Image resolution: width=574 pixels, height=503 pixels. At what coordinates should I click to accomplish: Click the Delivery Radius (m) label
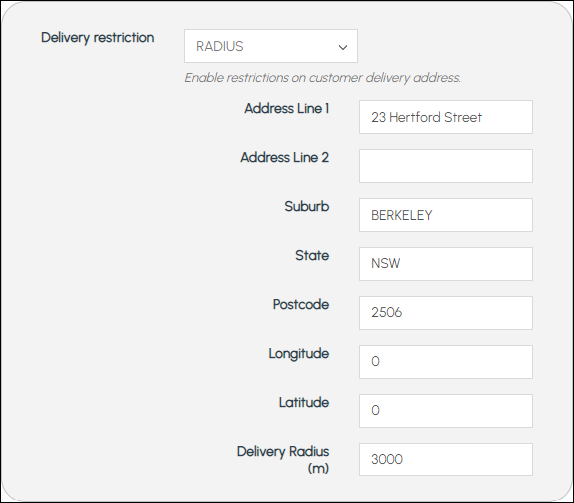283,459
